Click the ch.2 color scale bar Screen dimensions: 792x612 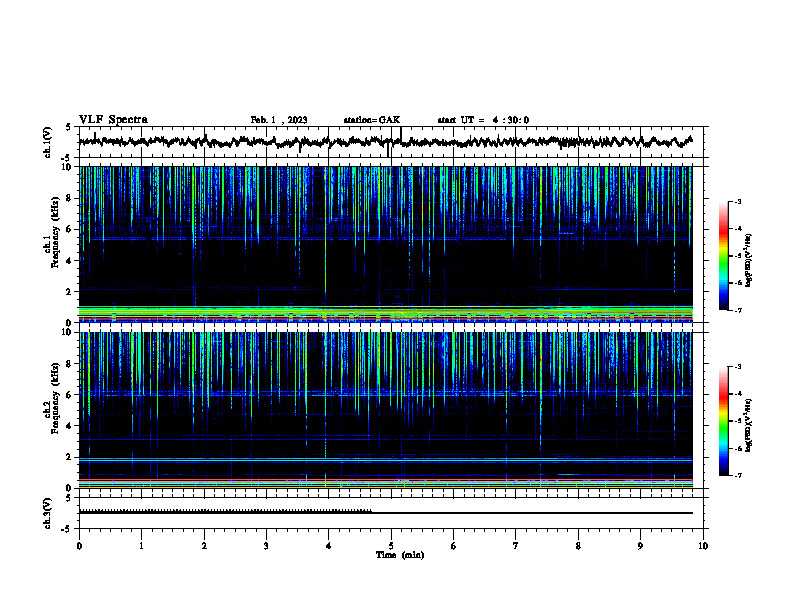pos(723,421)
